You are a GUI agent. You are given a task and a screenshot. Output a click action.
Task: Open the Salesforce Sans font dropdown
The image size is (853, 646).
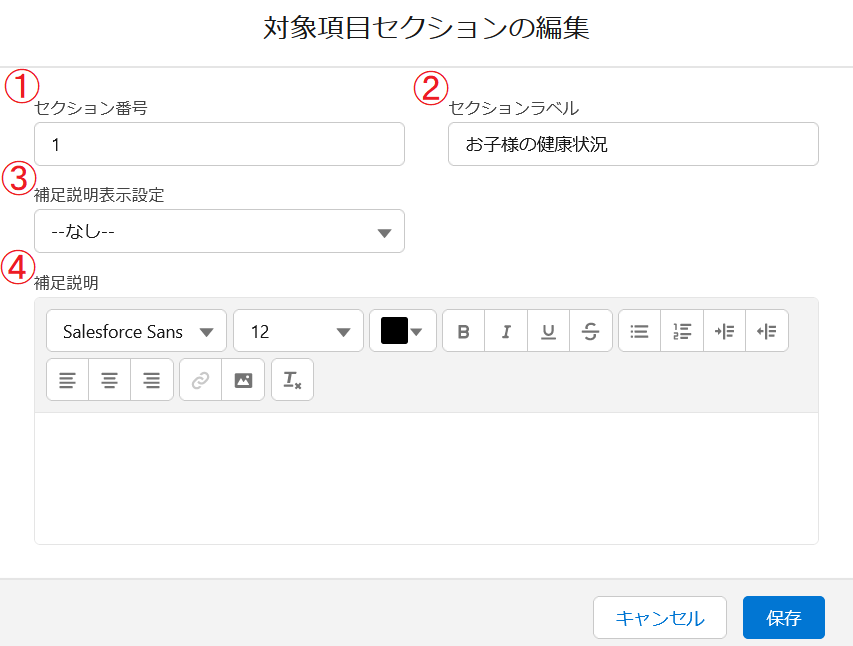(137, 331)
